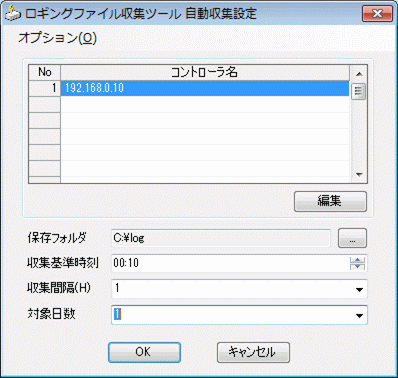Screen dimensions: 398x378
Task: Click the 編集 button
Action: pyautogui.click(x=330, y=201)
